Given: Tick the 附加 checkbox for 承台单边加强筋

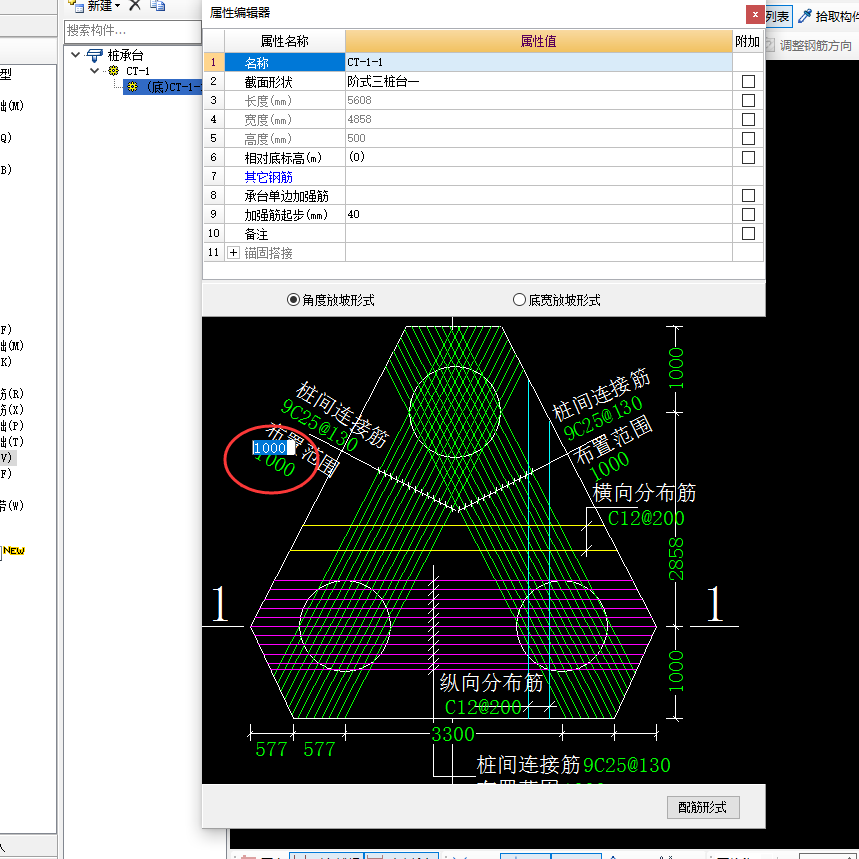Looking at the screenshot, I should coord(748,196).
